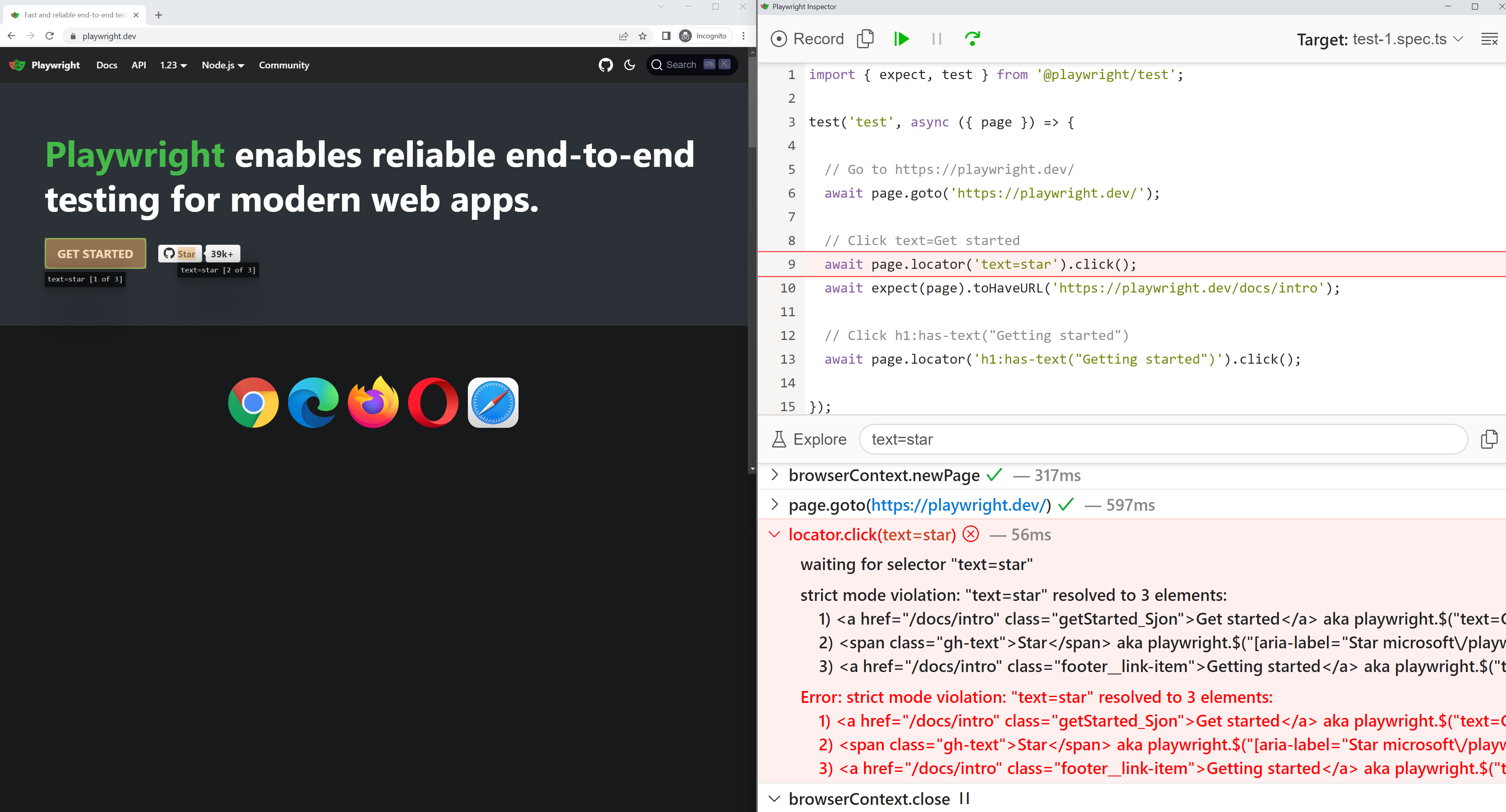Toggle the Record button
The width and height of the screenshot is (1506, 812).
click(x=807, y=39)
